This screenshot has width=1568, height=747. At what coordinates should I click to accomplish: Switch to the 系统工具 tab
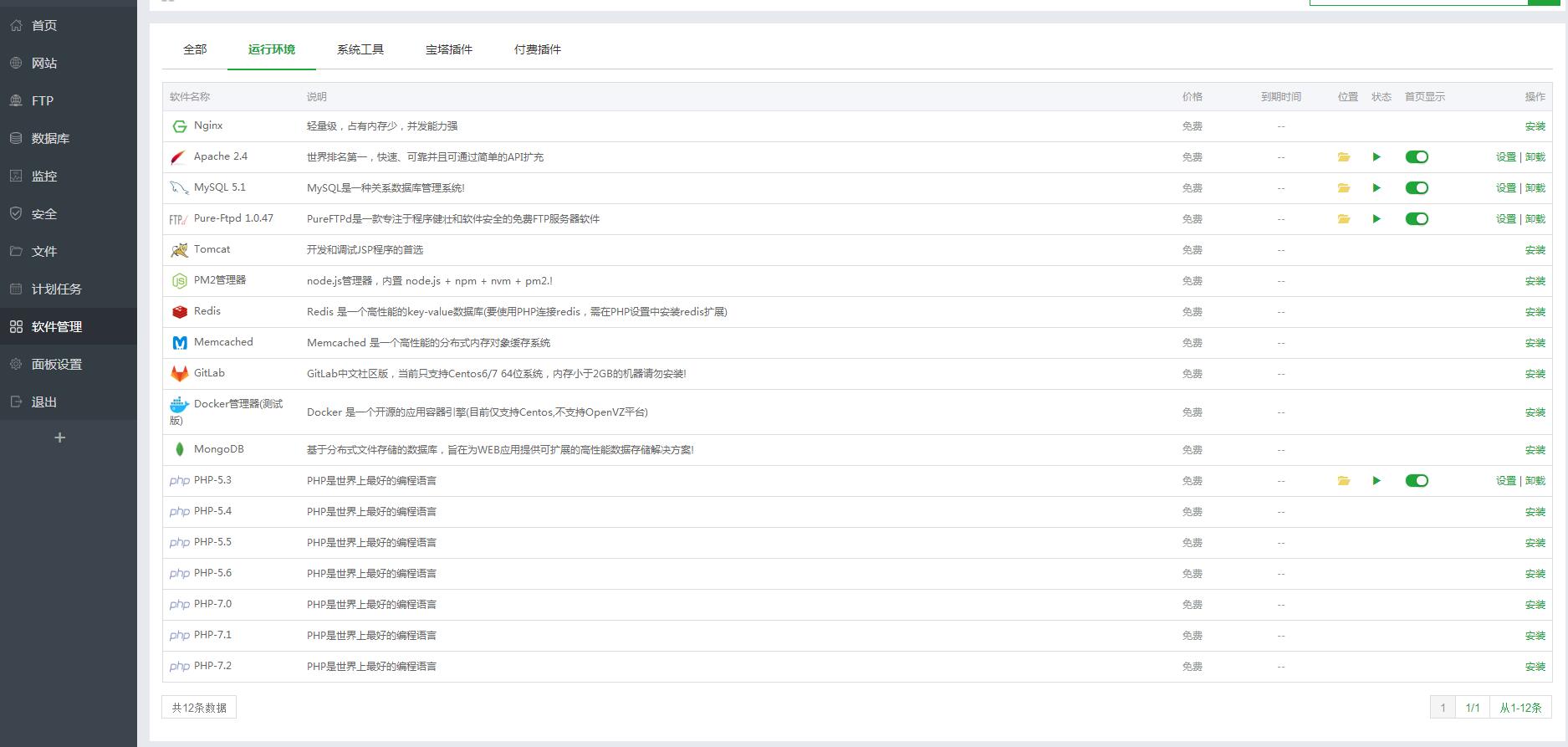(x=360, y=49)
